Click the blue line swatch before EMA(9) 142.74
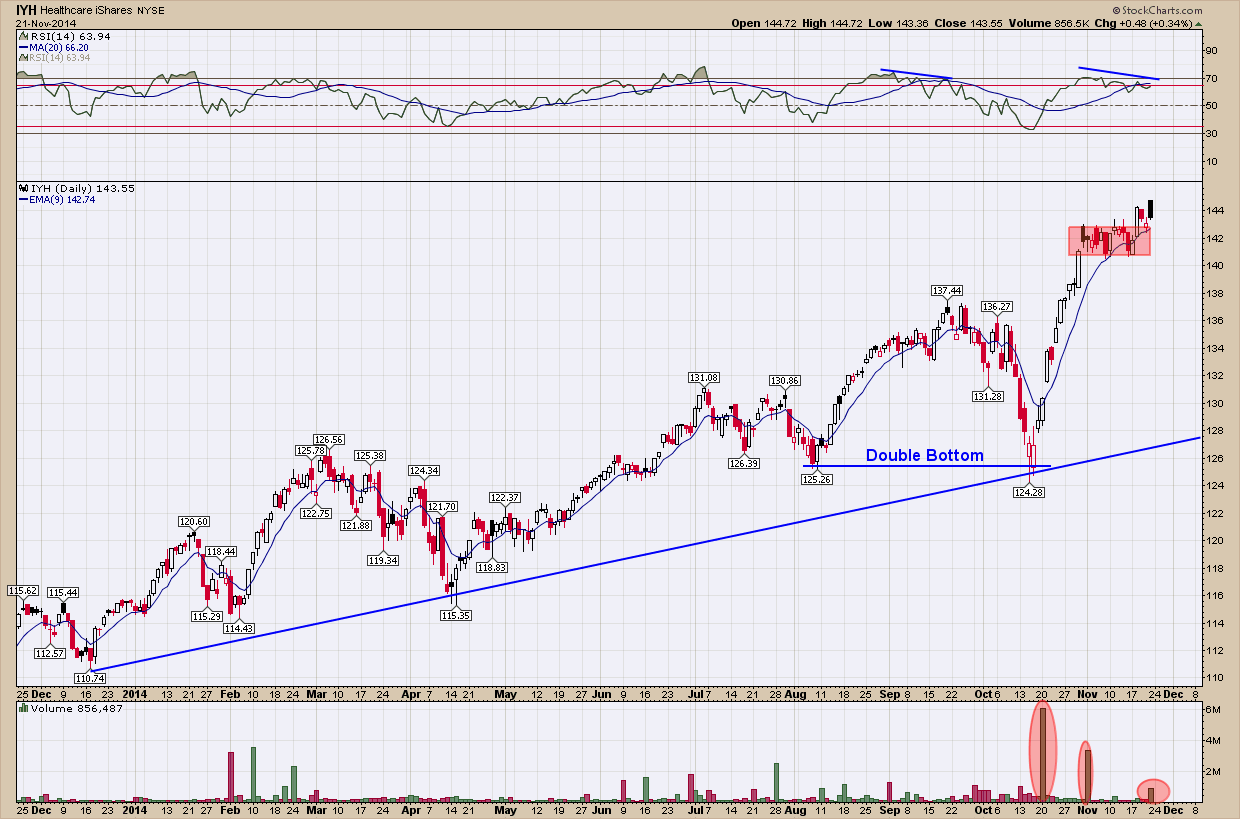Viewport: 1240px width, 819px height. pyautogui.click(x=23, y=200)
